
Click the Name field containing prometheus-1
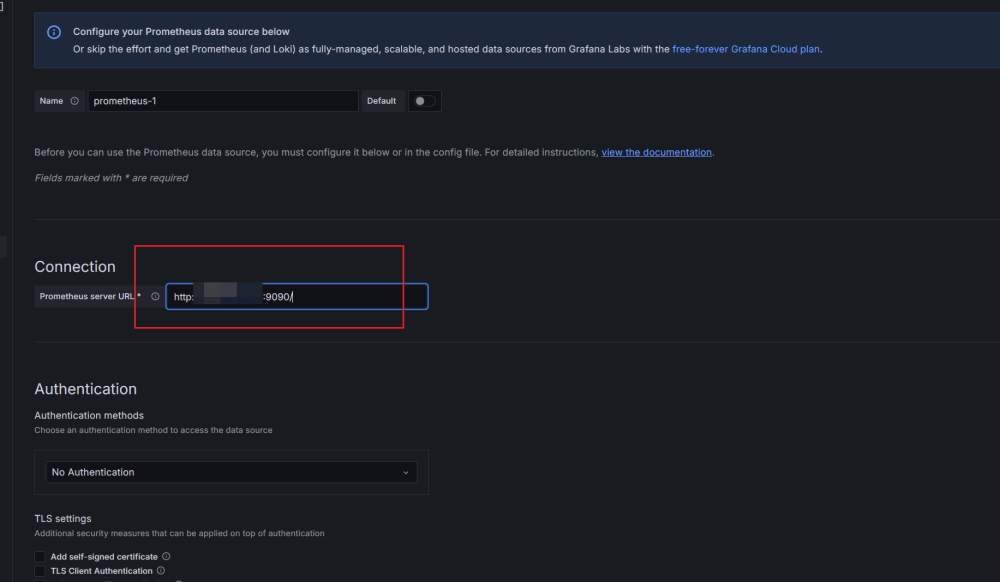222,101
